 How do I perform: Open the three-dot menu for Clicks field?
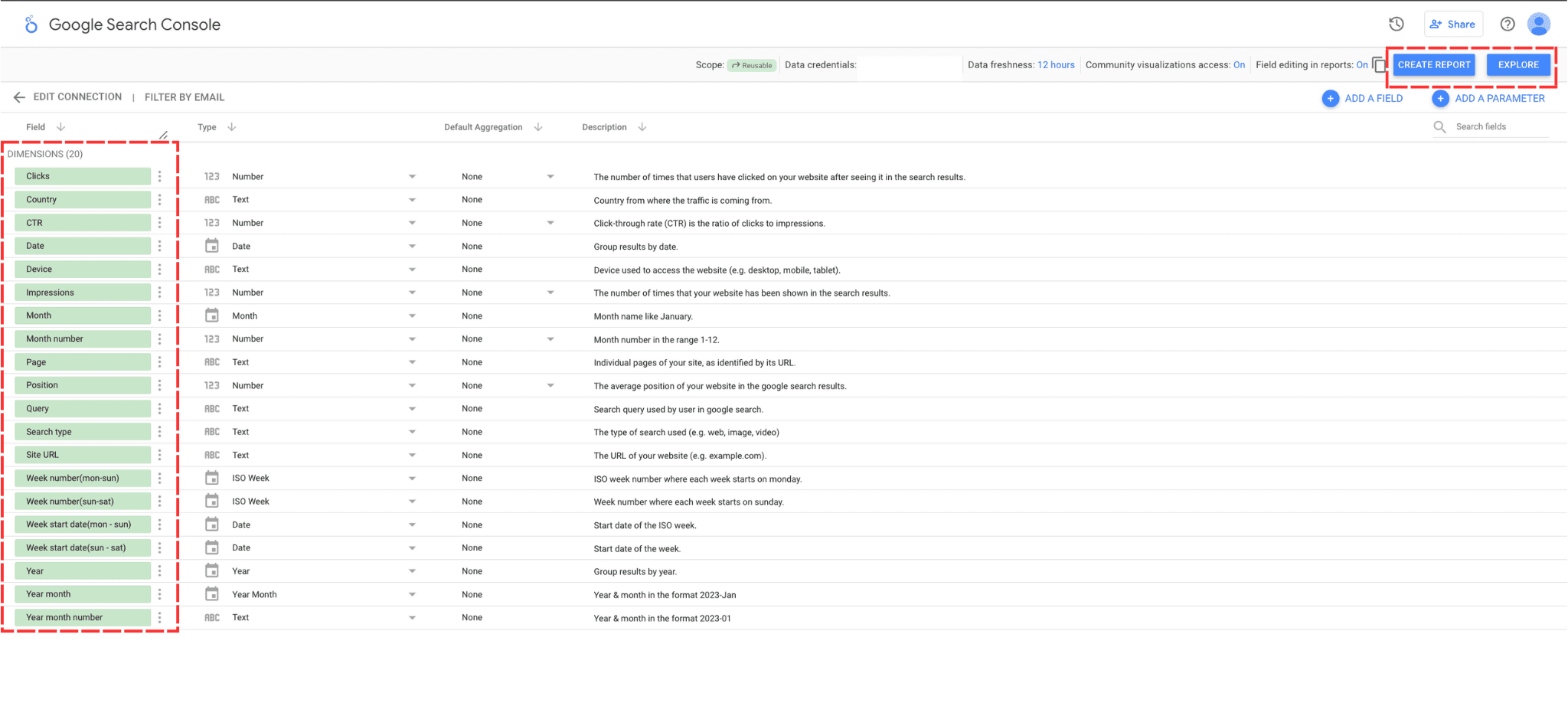pyautogui.click(x=159, y=176)
